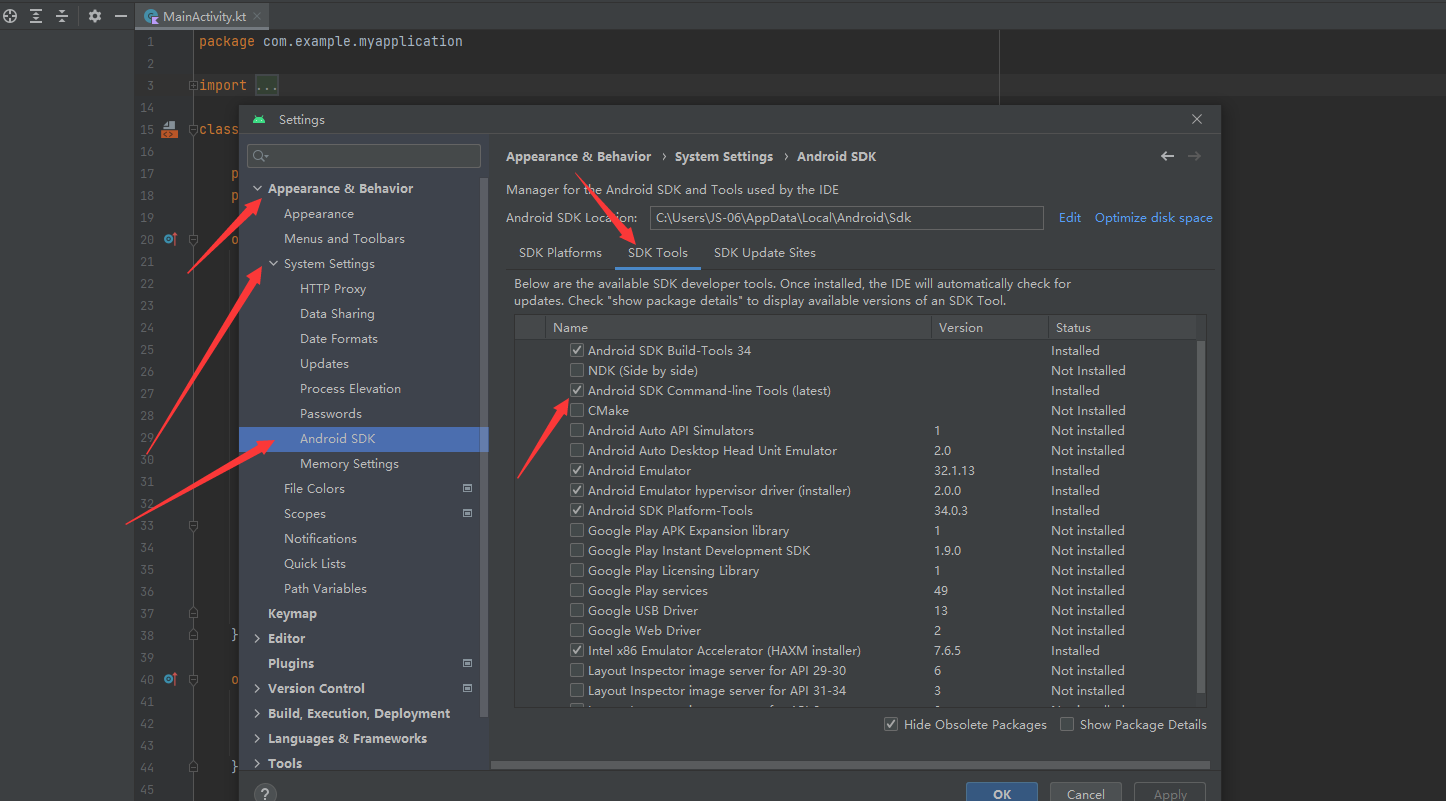
Task: Click the Kotlin file icon on MainActivity.kt tab
Action: coord(152,17)
